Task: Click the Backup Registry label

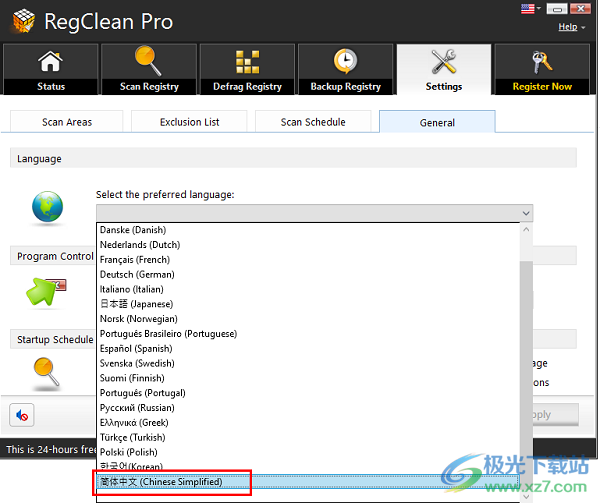Action: pos(346,87)
